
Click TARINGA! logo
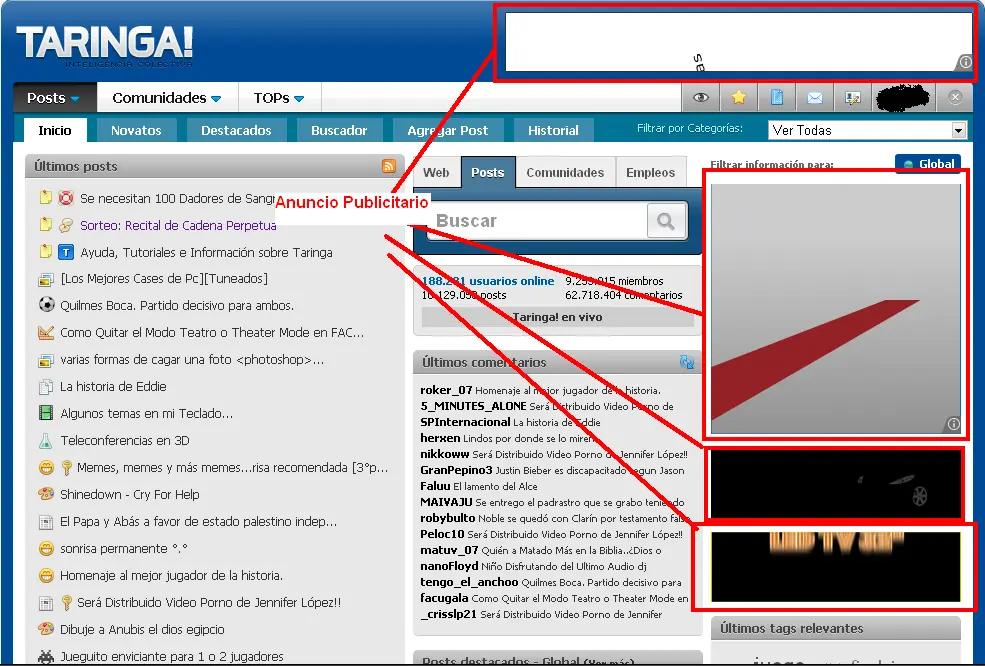pos(104,45)
